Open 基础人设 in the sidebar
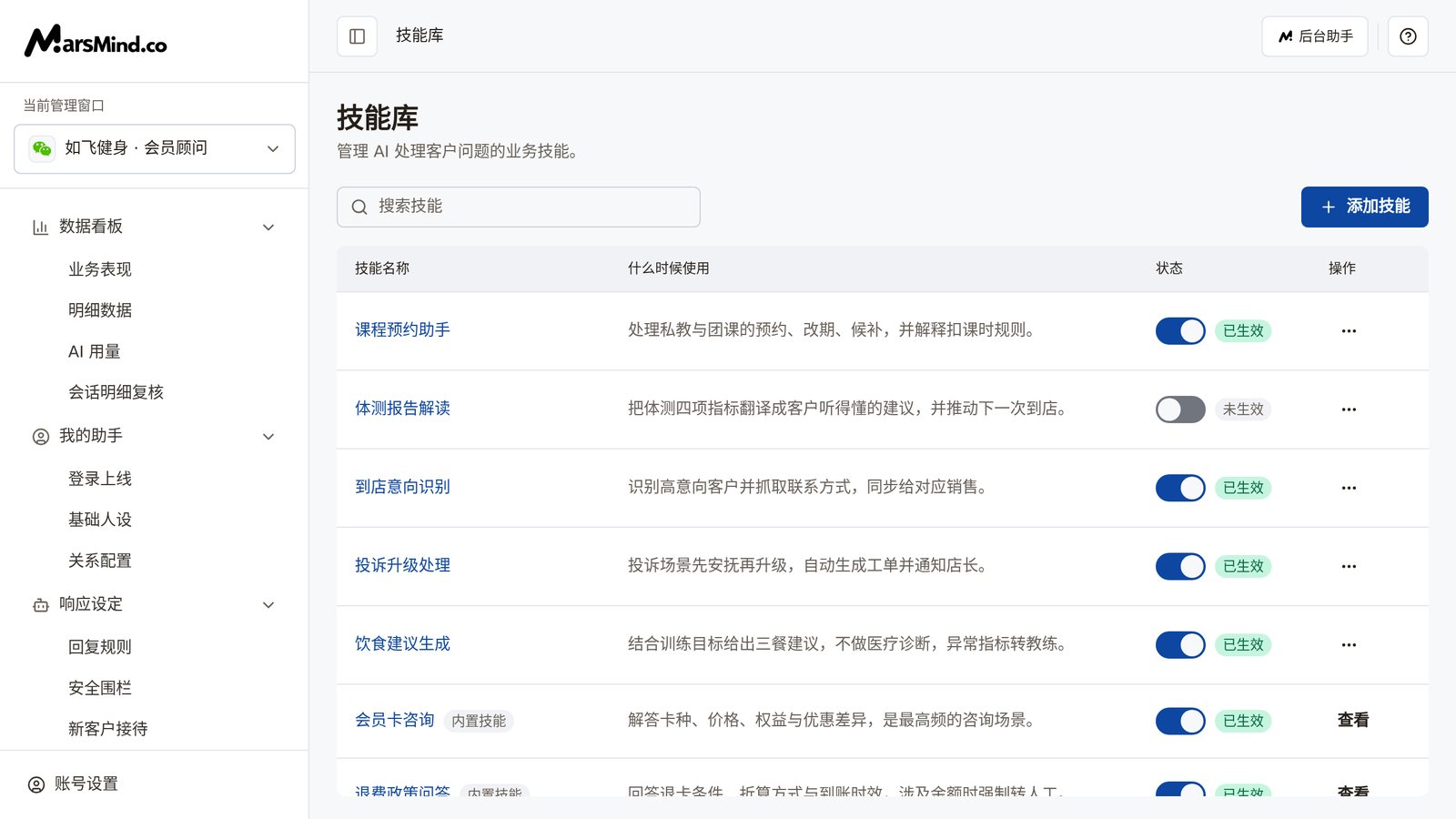The width and height of the screenshot is (1456, 819). (100, 520)
